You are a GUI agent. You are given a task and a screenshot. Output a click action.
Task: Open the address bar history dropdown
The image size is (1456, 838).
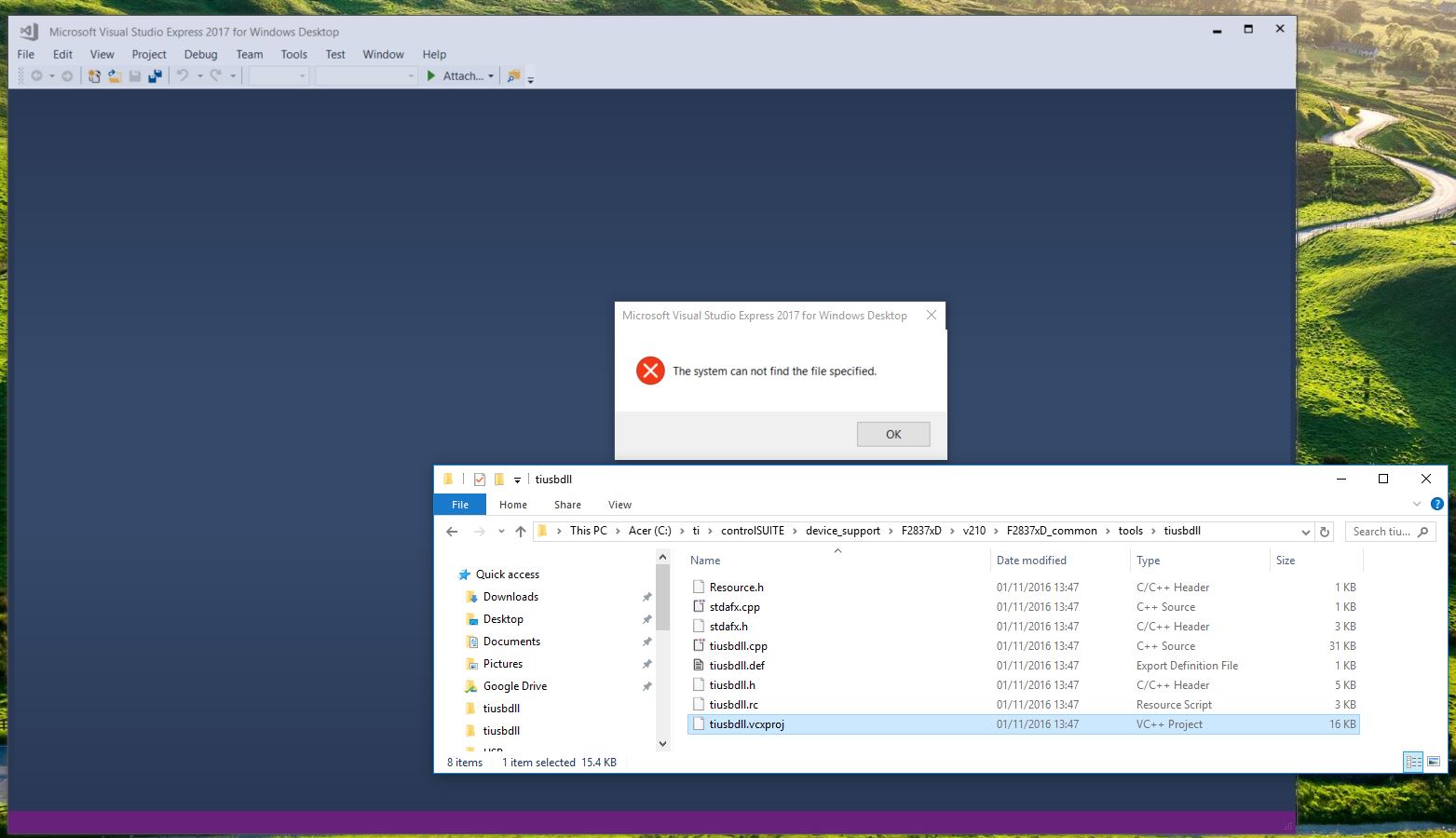(x=1307, y=531)
